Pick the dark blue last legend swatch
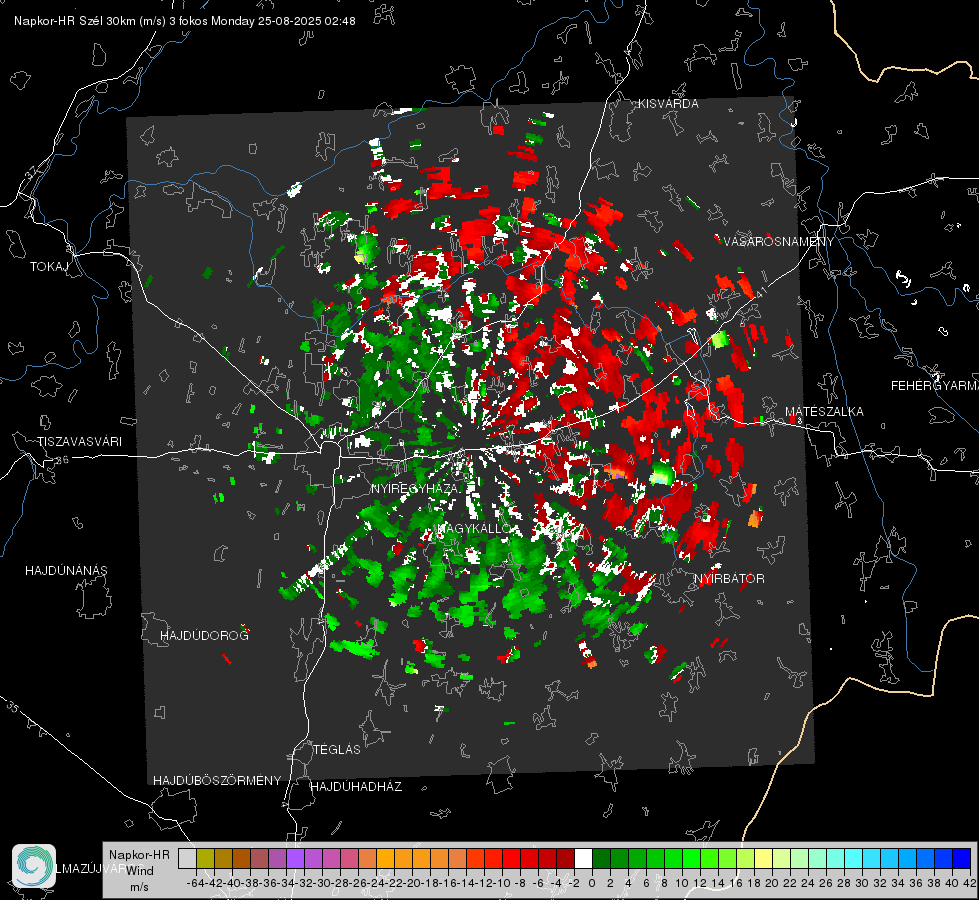The image size is (979, 900). (x=962, y=858)
